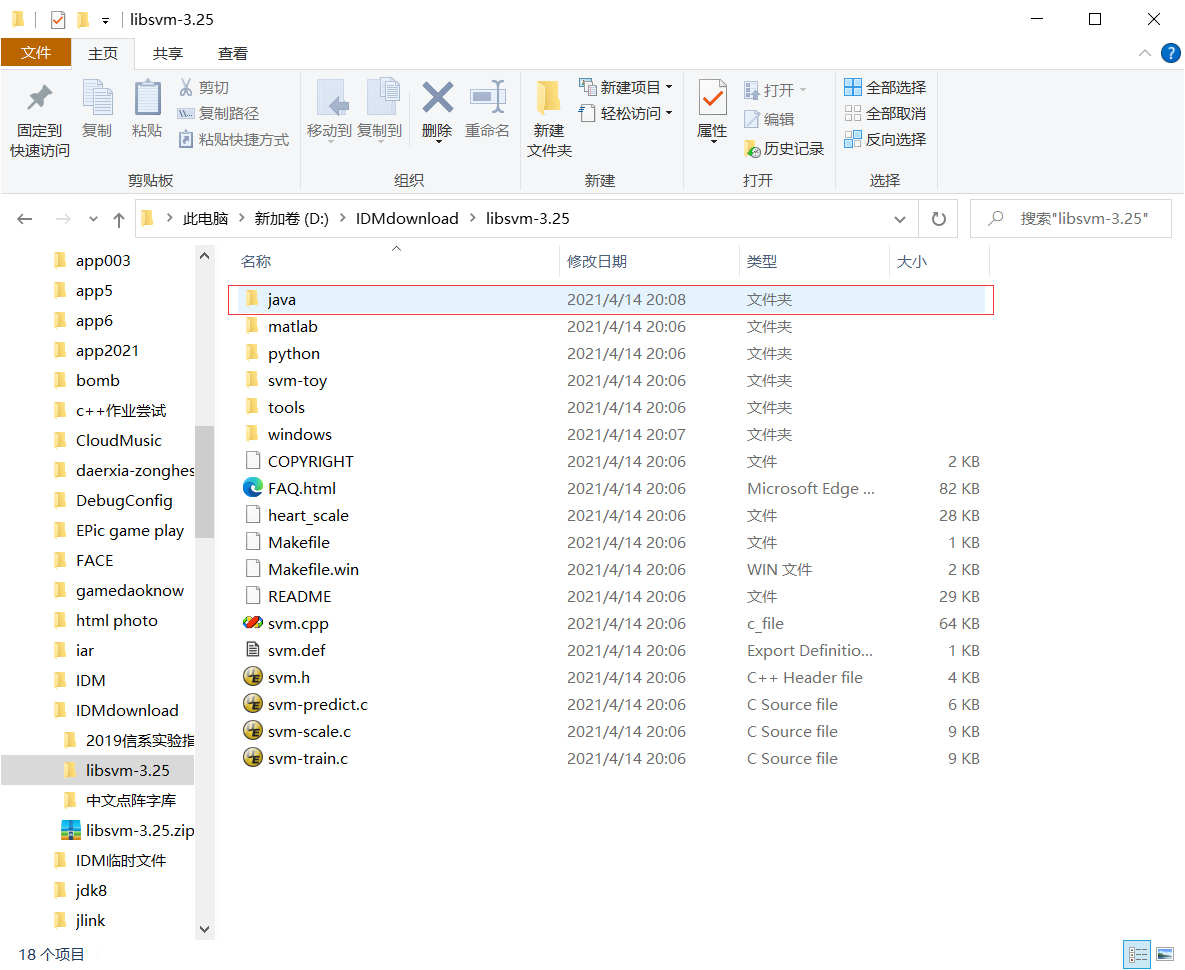
Task: Sort by Date Modified (修改日期) header
Action: (x=649, y=261)
